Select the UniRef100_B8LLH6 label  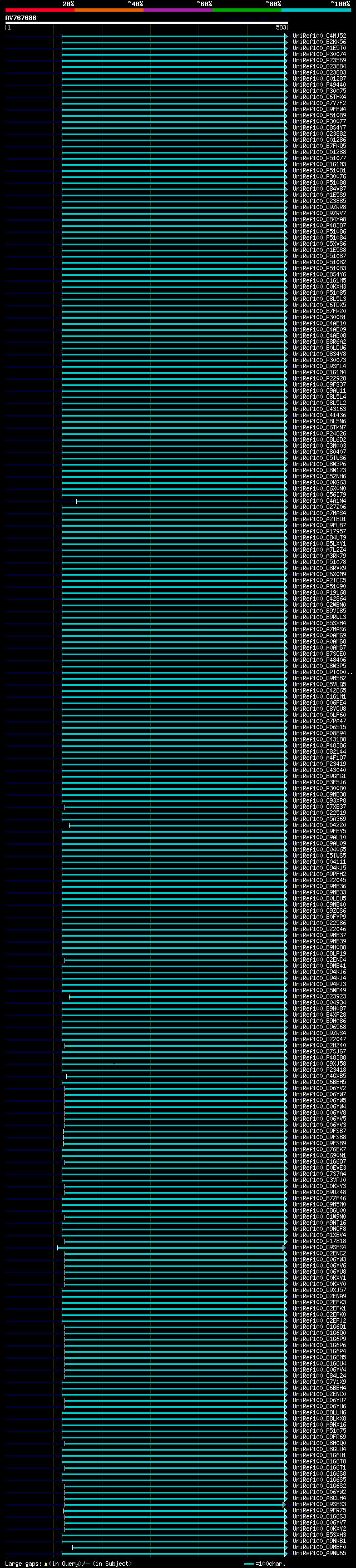[x=319, y=1412]
